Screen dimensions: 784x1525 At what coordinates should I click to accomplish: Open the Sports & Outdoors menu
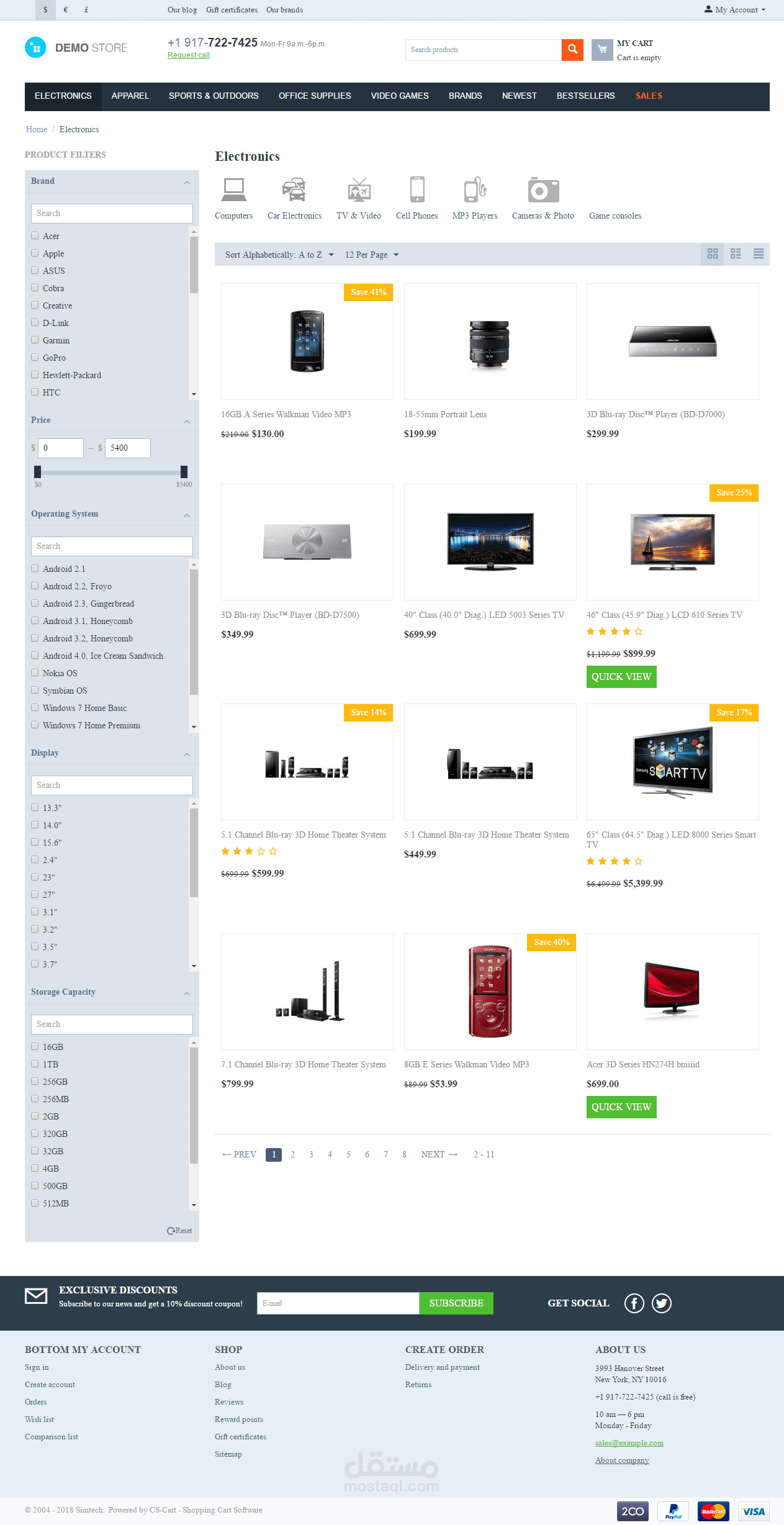214,96
